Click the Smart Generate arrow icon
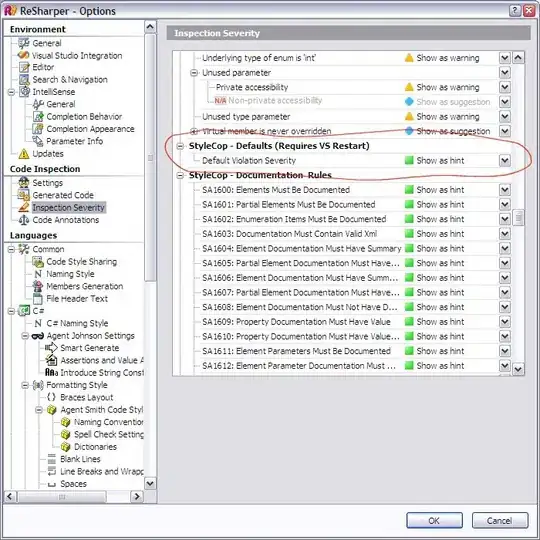540x540 pixels. coord(51,348)
